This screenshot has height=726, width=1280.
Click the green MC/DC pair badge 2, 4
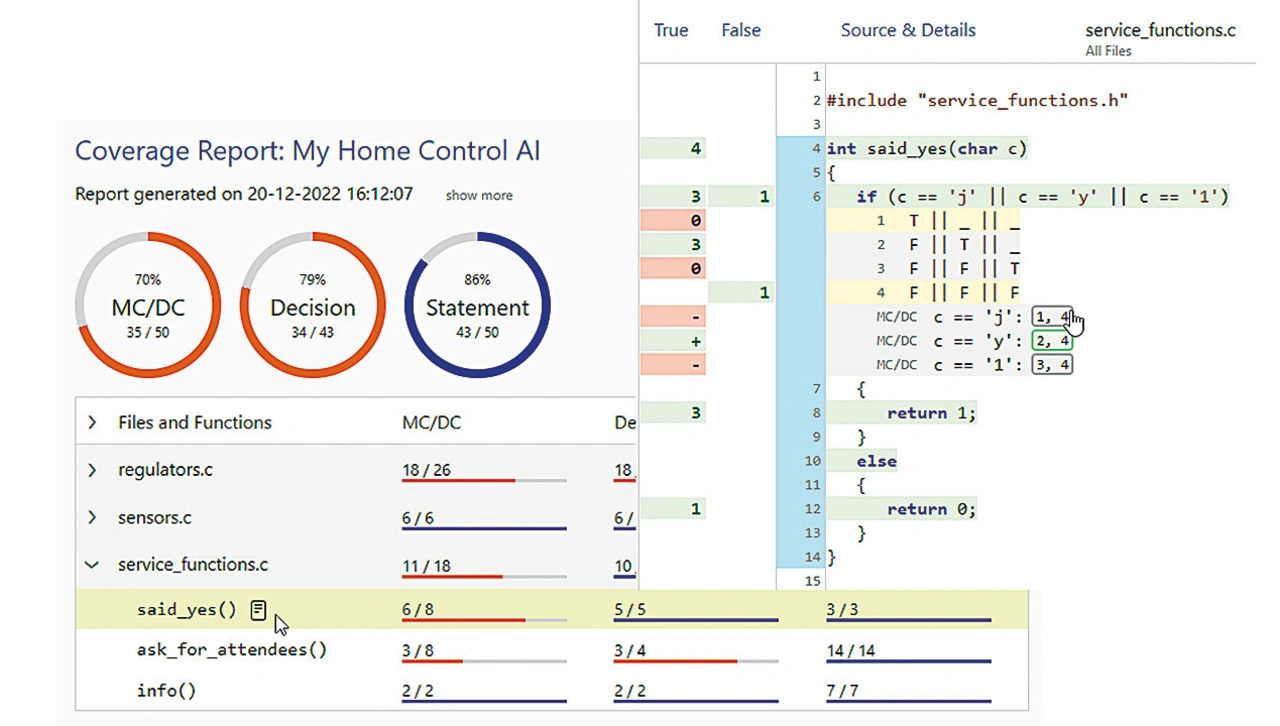pos(1052,341)
